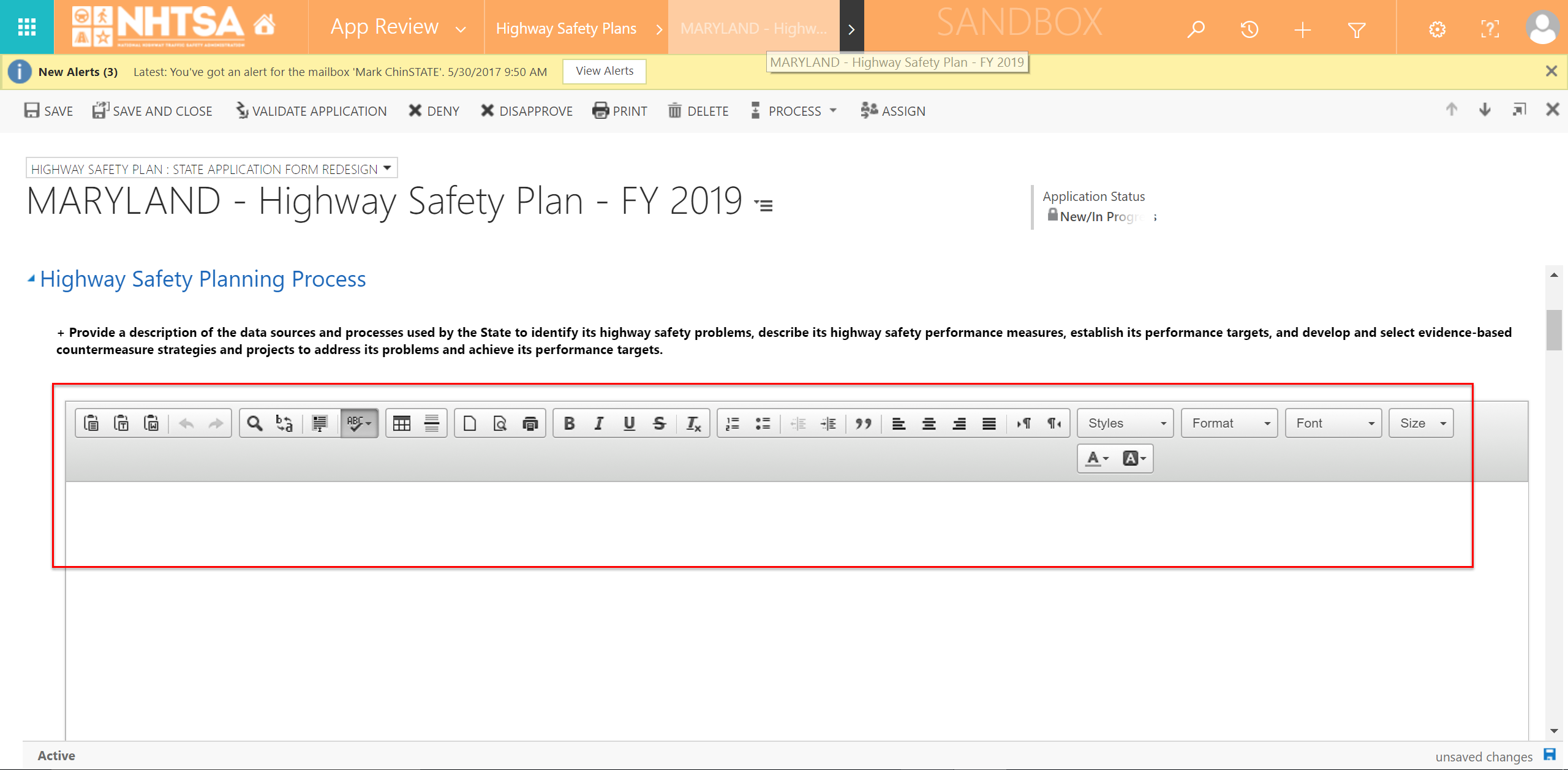Image resolution: width=1568 pixels, height=770 pixels.
Task: Open the Styles dropdown
Action: point(1125,423)
